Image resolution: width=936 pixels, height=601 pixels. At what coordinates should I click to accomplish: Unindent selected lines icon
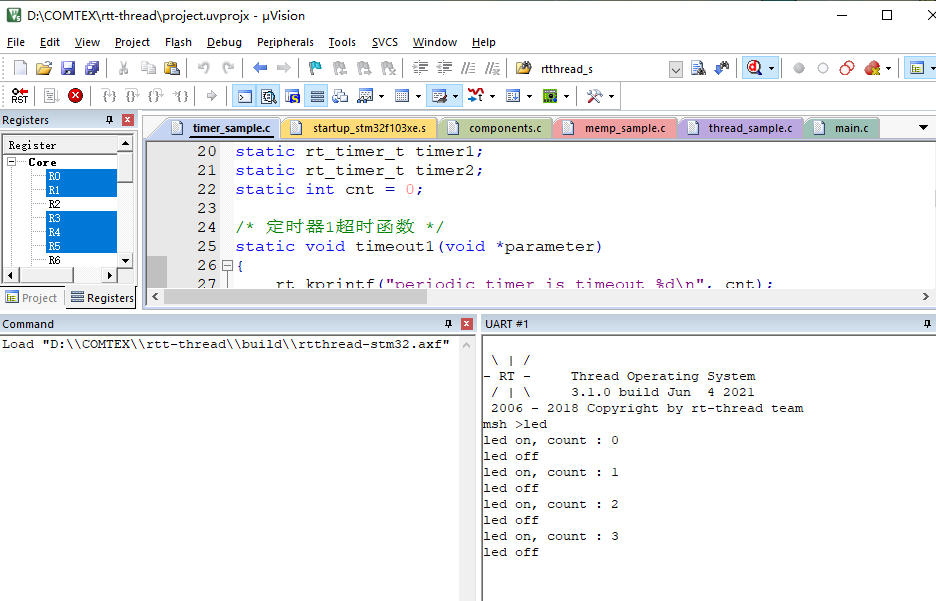tap(444, 68)
